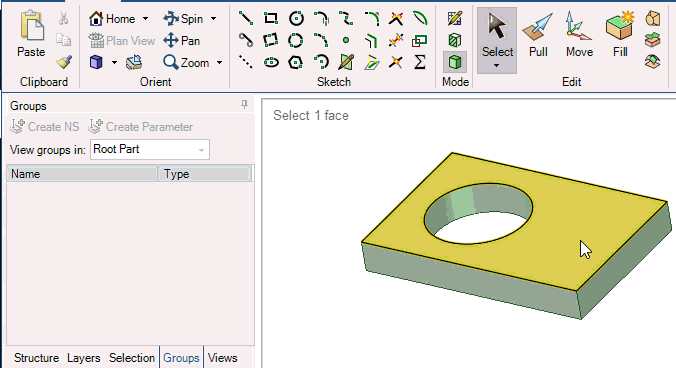Screen dimensions: 676x368
Task: Pick the Rectangle sketch tool
Action: 271,19
